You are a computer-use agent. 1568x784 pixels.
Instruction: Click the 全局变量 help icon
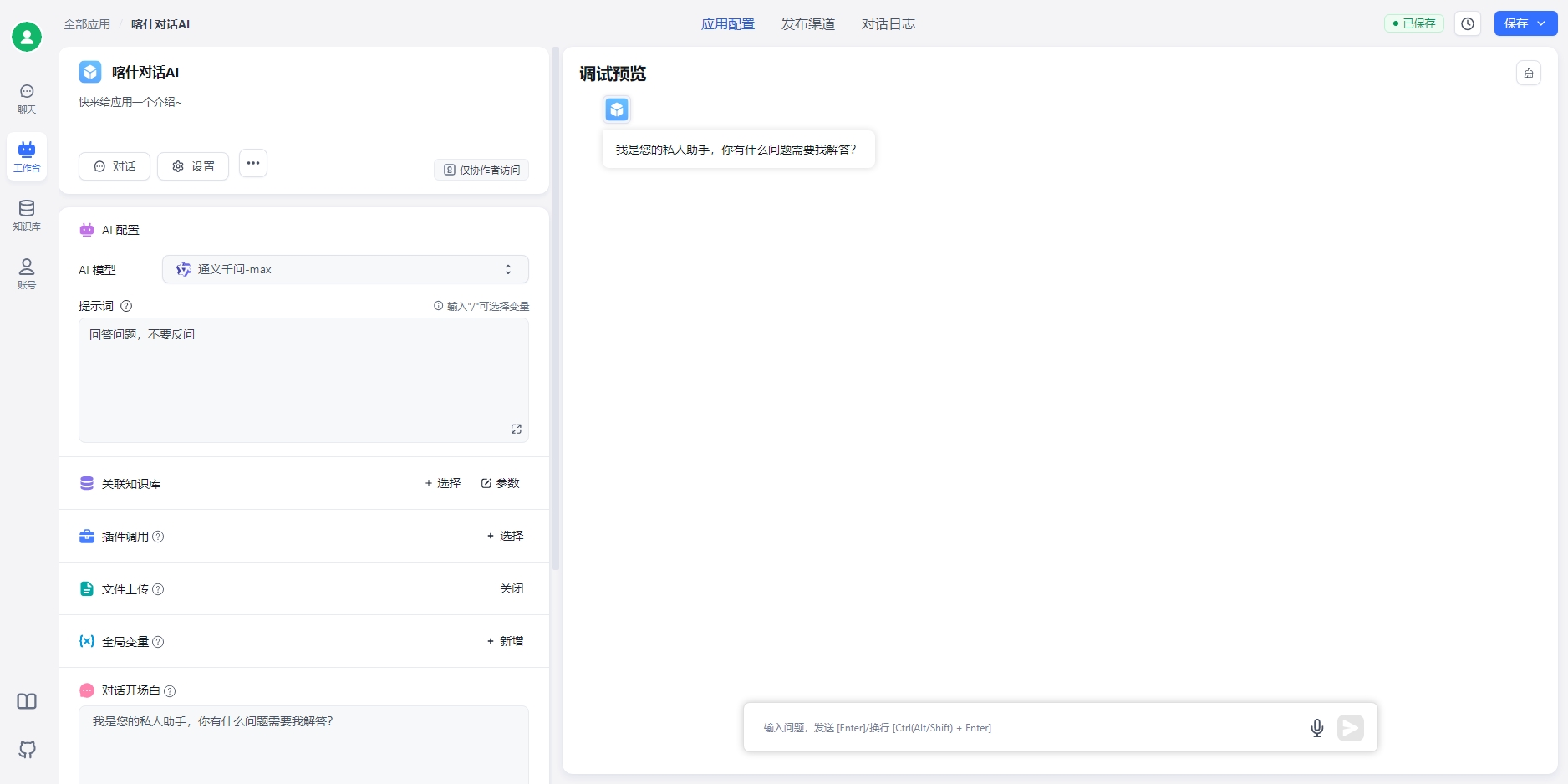pos(158,642)
